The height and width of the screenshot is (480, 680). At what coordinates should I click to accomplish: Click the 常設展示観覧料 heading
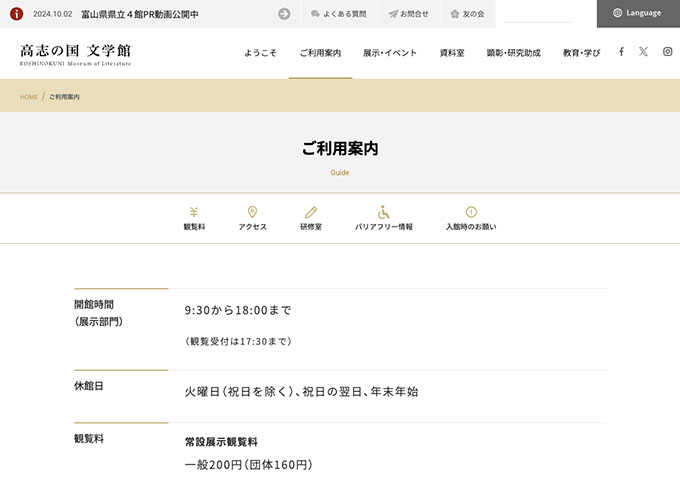tap(221, 442)
